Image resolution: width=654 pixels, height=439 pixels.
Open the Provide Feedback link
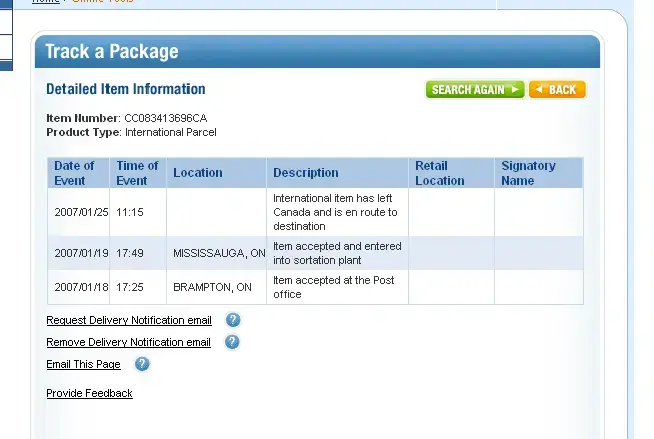[89, 393]
